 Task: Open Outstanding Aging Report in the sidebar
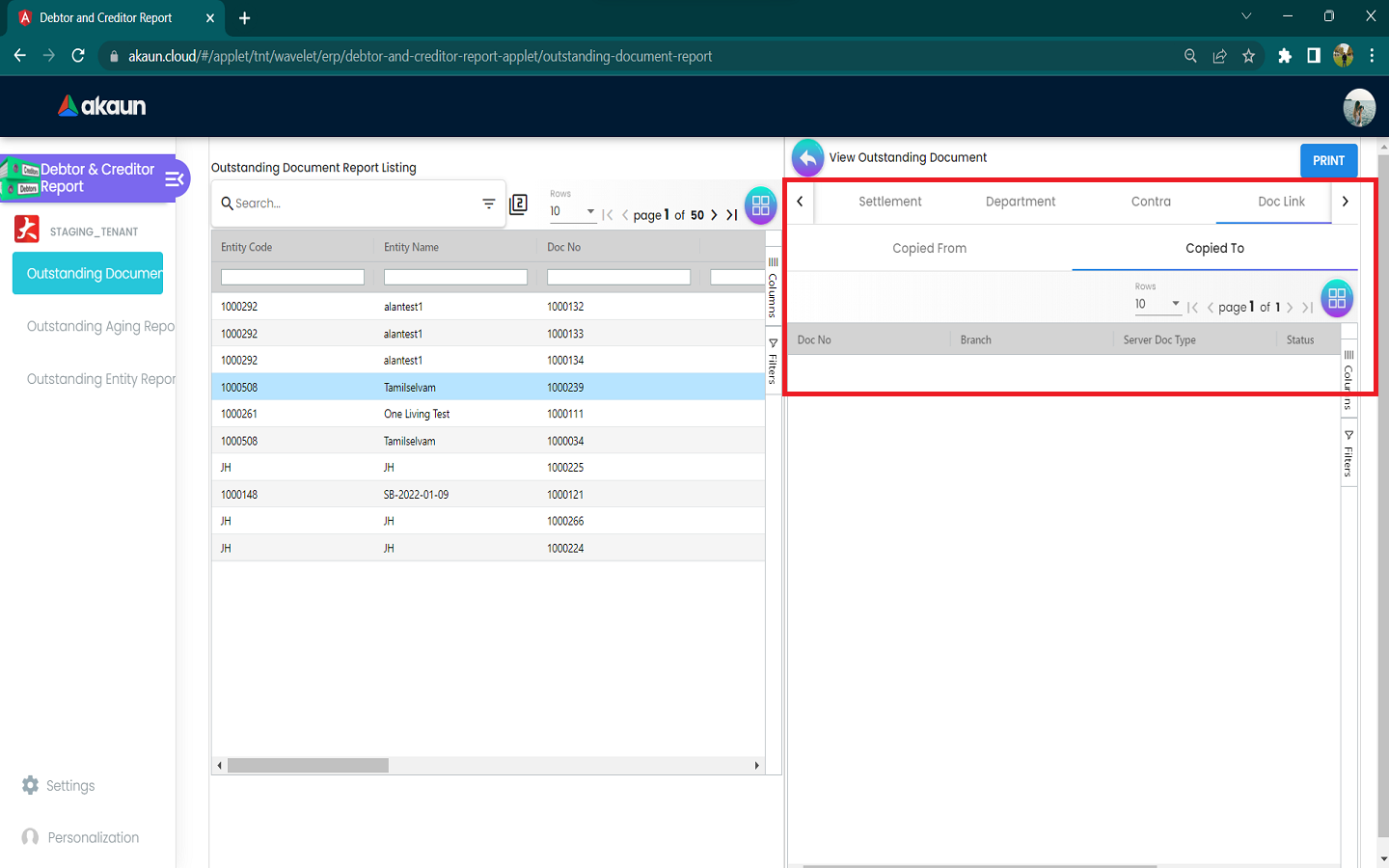100,327
